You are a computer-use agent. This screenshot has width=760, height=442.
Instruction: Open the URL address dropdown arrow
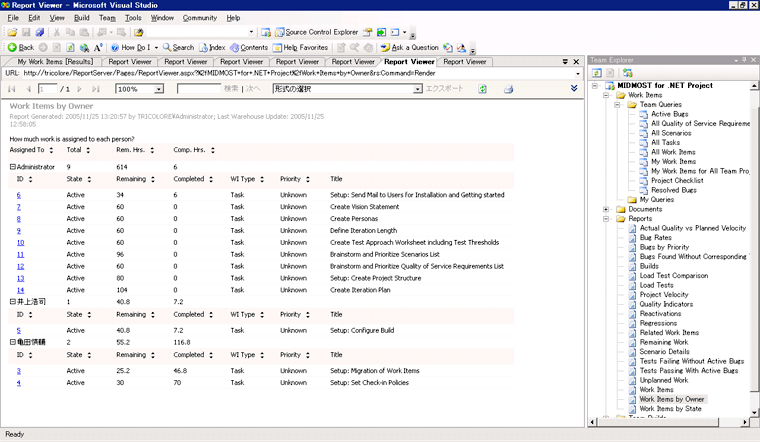[578, 74]
